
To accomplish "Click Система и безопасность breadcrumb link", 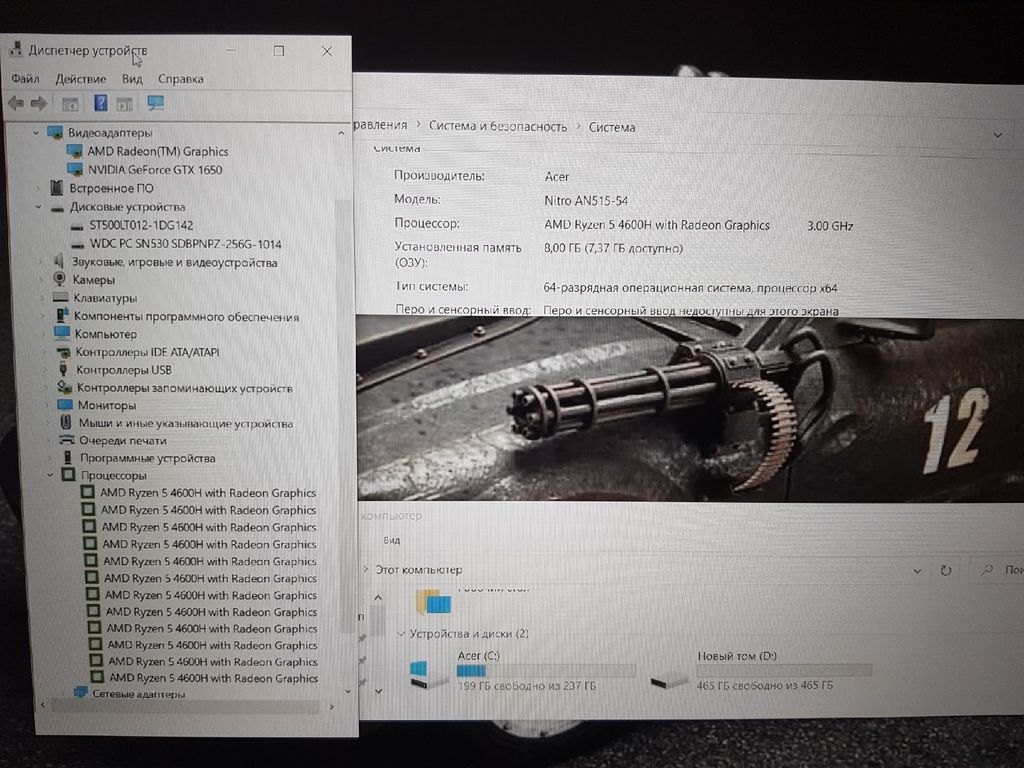I will coord(497,127).
